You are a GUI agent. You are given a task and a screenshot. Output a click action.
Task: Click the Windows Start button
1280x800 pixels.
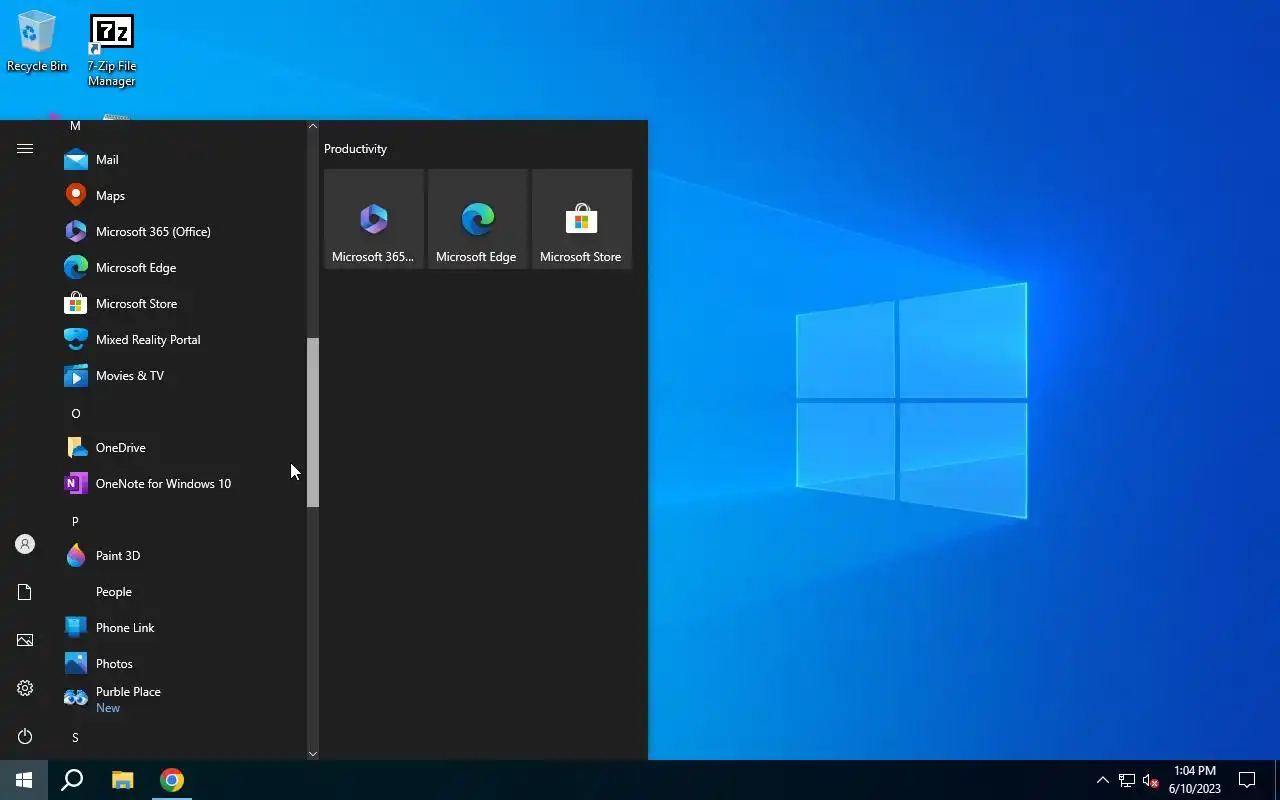point(24,780)
